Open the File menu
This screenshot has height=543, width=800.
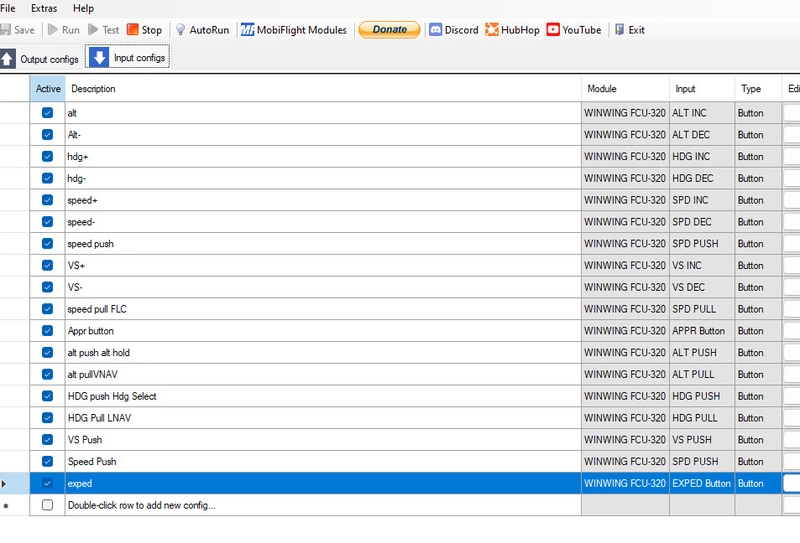click(8, 8)
